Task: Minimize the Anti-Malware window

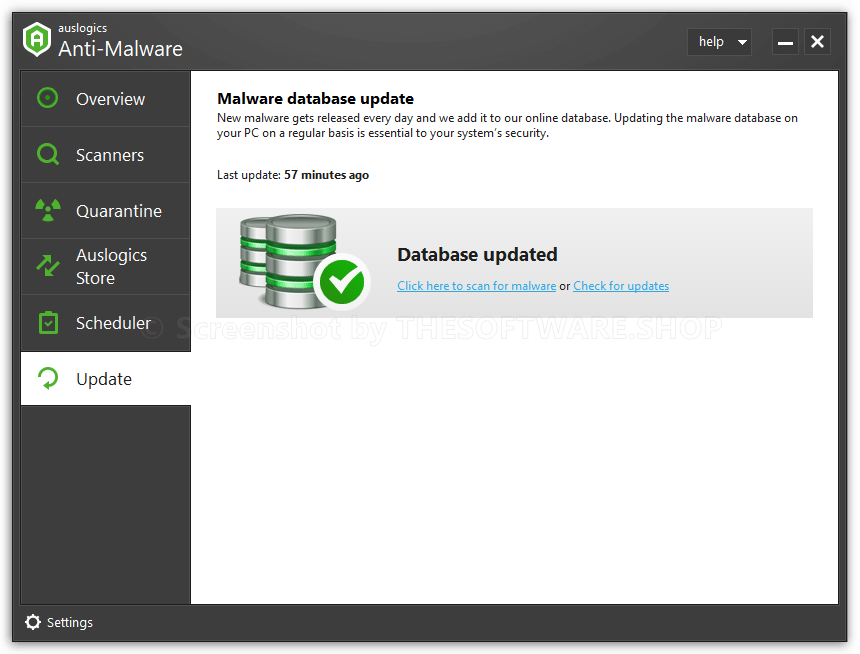Action: click(x=785, y=42)
